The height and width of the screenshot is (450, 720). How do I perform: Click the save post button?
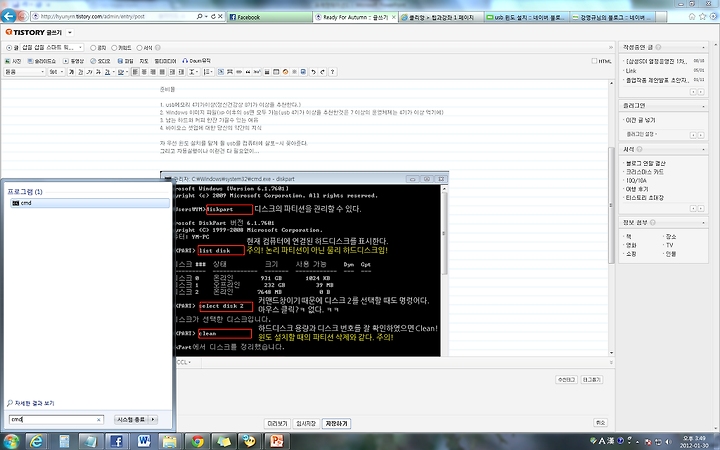coord(337,423)
